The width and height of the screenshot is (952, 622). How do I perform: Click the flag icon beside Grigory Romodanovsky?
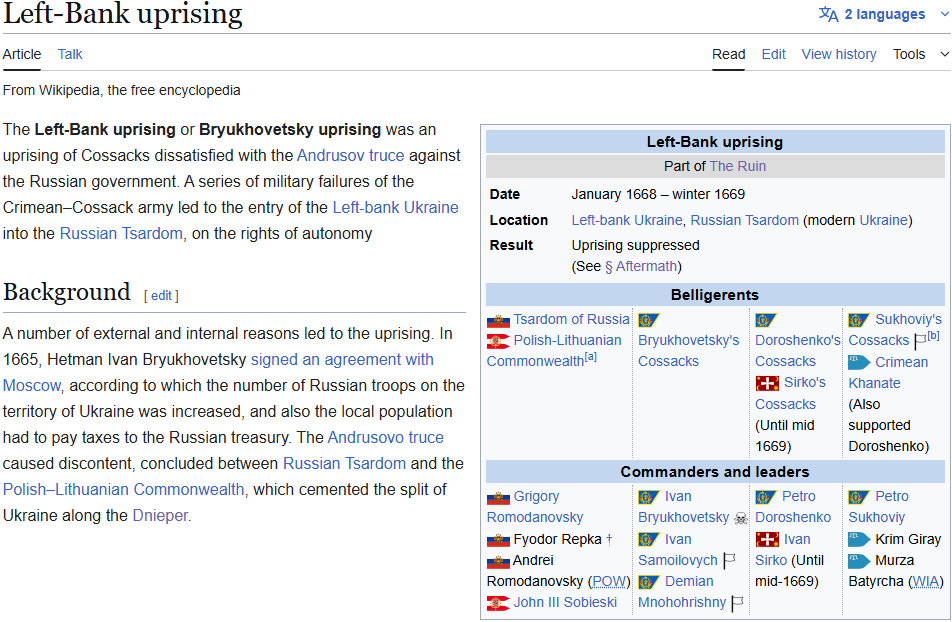coord(498,497)
